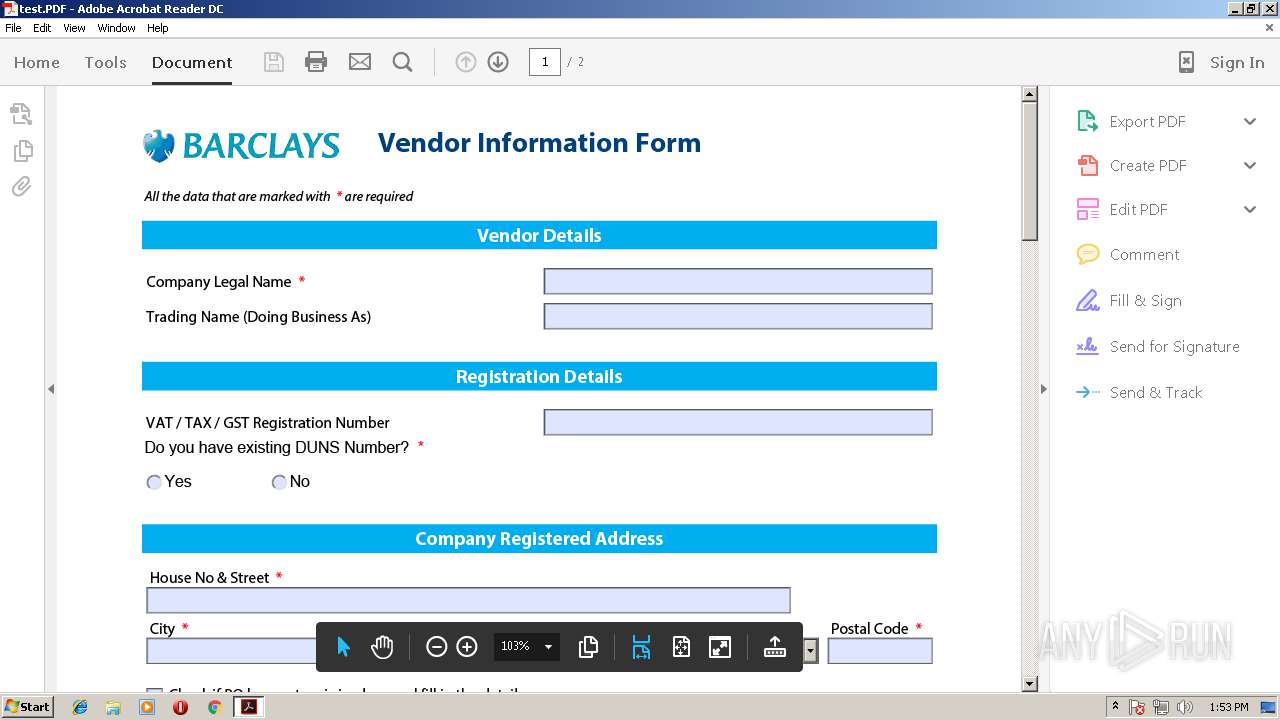
Task: Open the Help menu
Action: coord(158,28)
